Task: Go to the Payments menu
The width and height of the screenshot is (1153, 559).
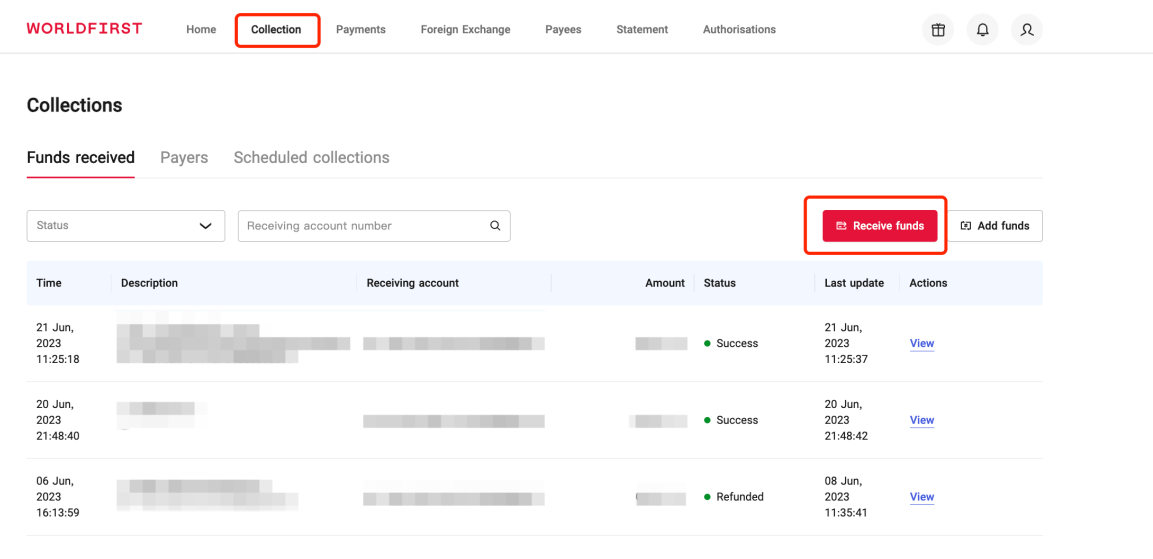Action: coord(361,30)
